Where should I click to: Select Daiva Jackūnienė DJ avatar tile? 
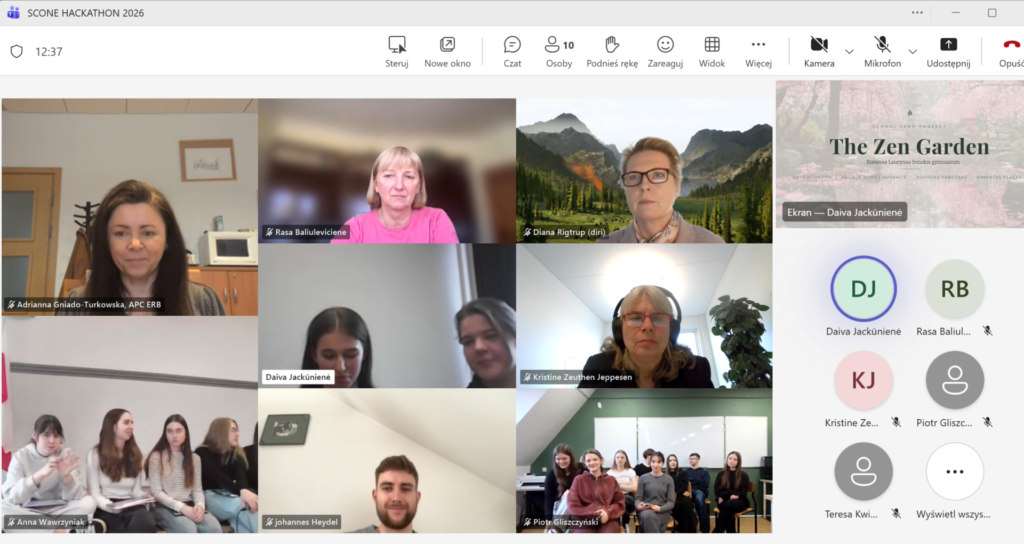click(863, 289)
